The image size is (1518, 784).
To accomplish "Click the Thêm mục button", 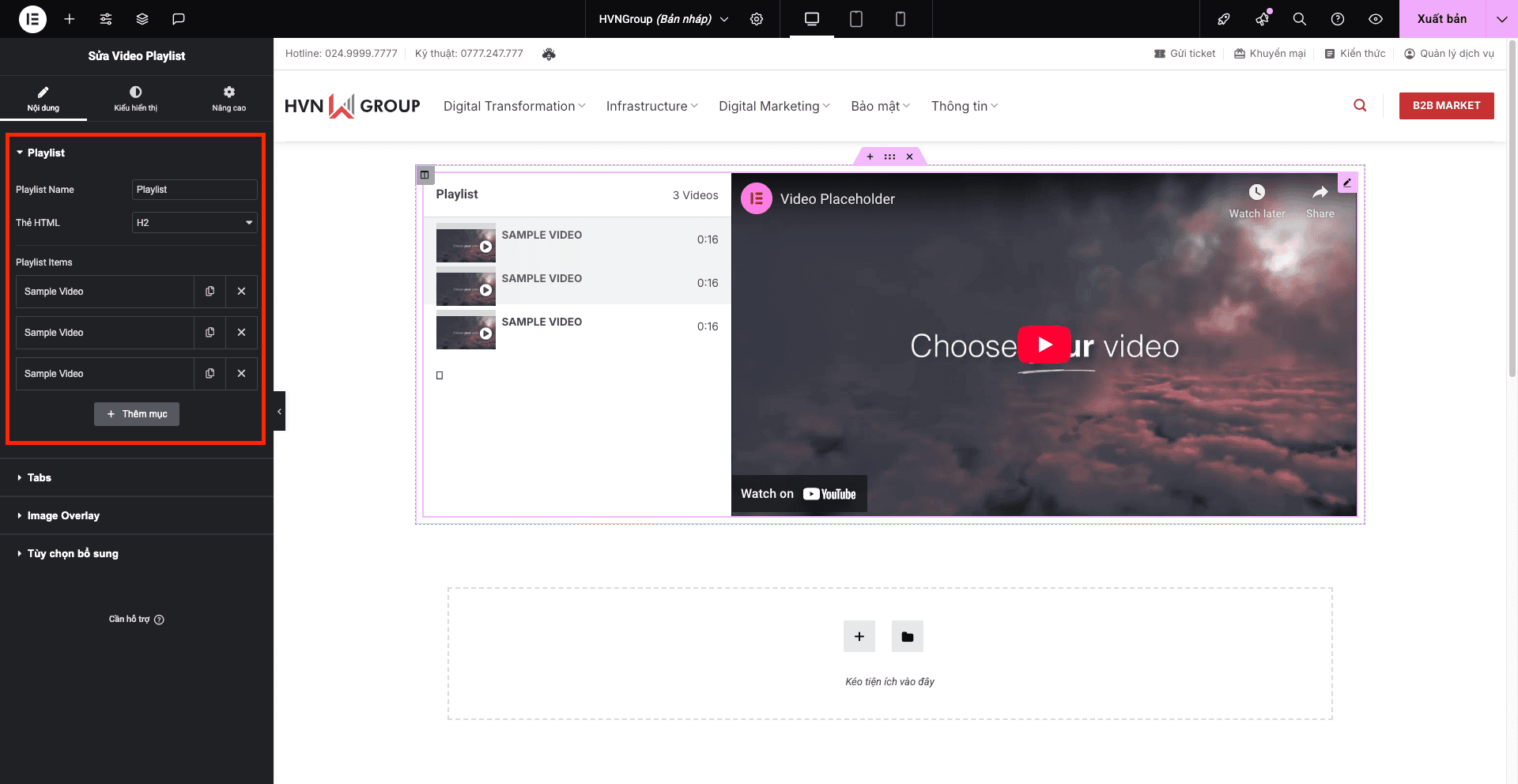I will tap(137, 414).
